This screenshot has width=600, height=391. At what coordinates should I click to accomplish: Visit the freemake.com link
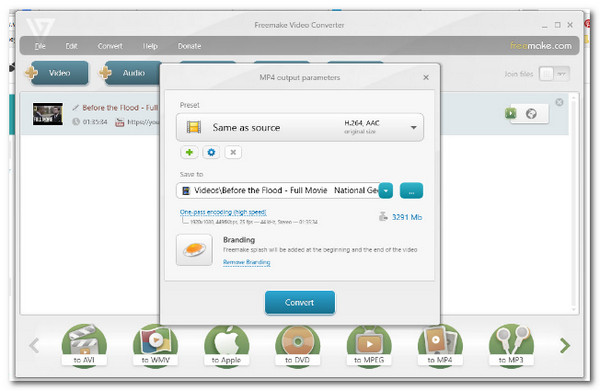pyautogui.click(x=541, y=46)
